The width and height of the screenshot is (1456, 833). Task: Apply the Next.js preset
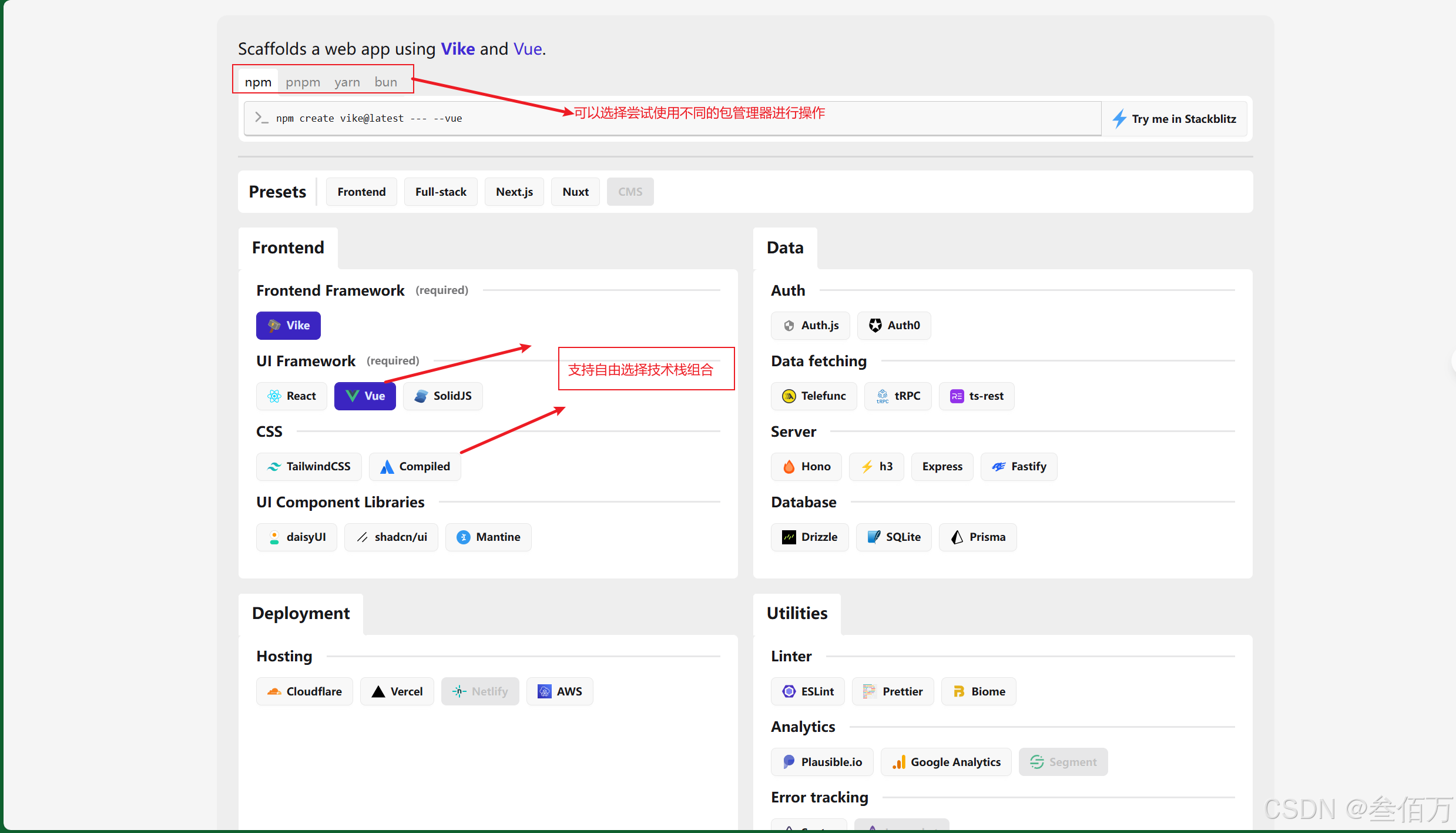[x=514, y=192]
